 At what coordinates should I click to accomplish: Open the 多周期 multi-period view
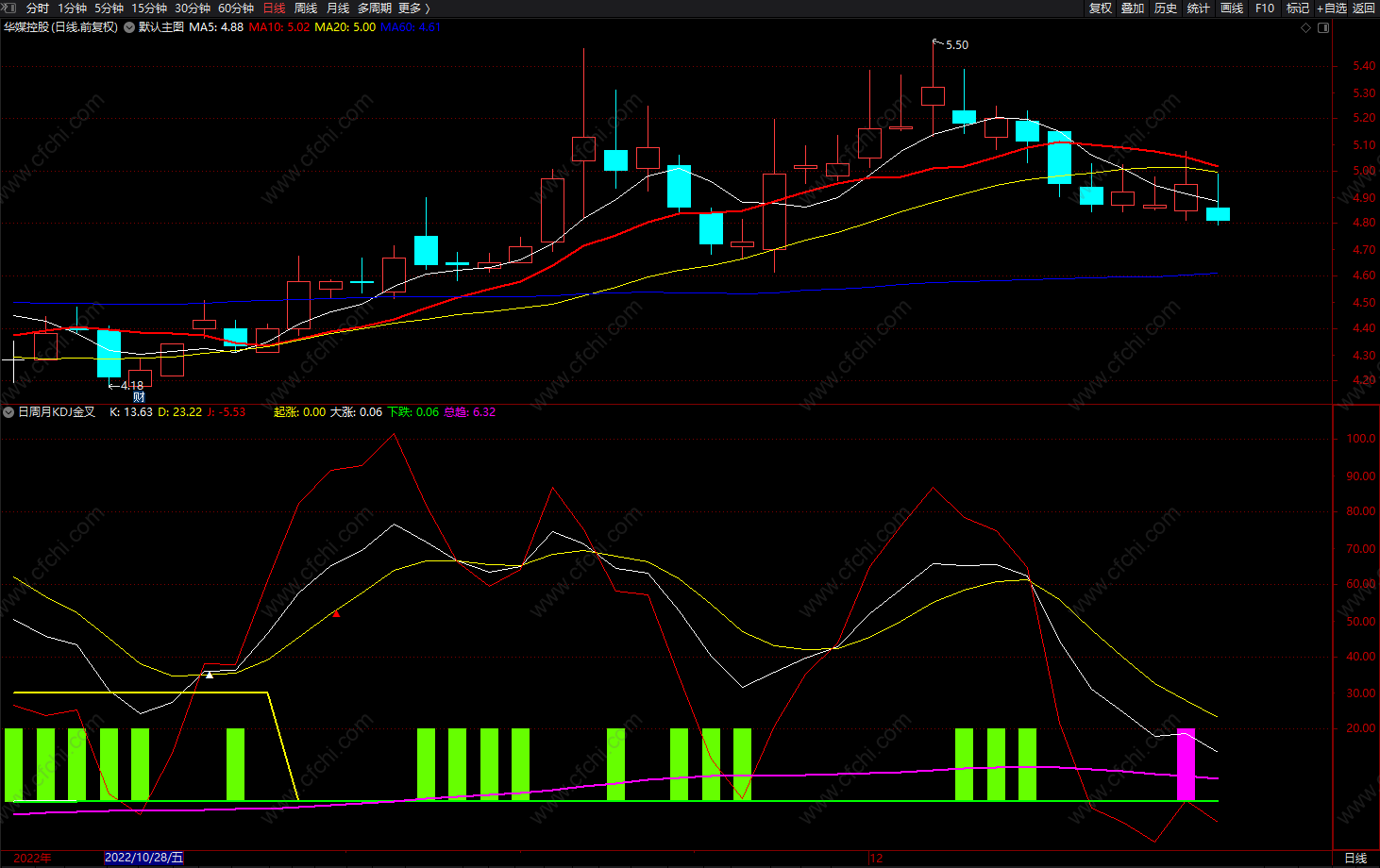(x=374, y=8)
